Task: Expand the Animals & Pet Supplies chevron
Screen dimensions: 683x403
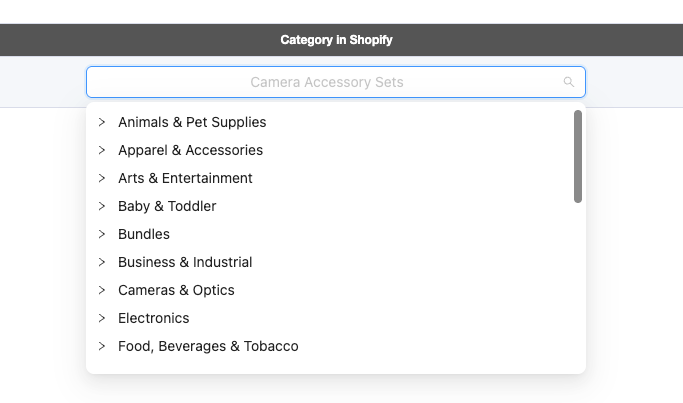Action: [102, 122]
